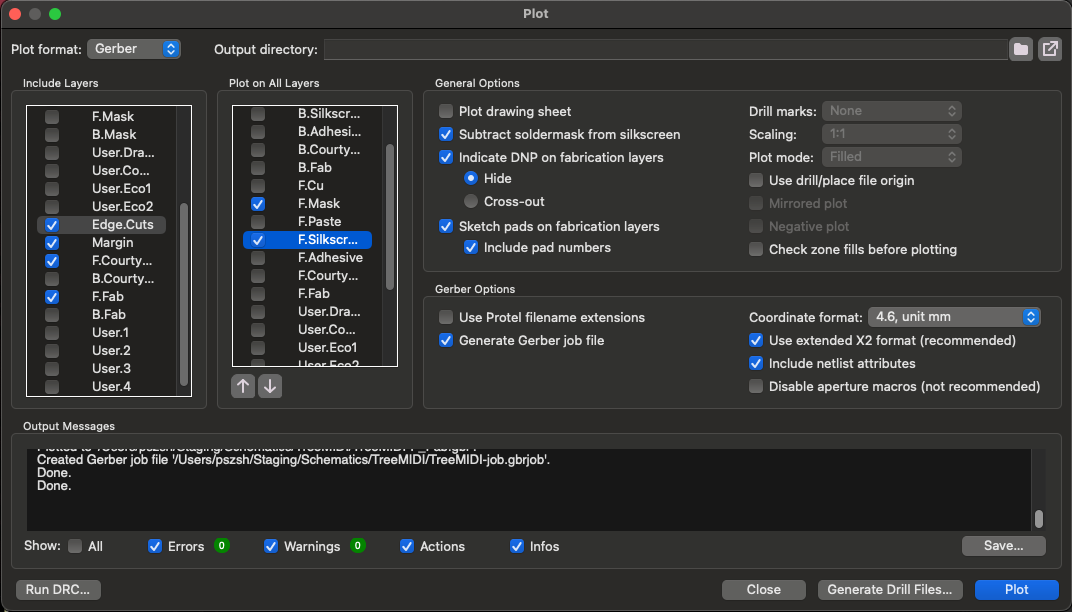1072x612 pixels.
Task: Click the Run DRC button
Action: tap(58, 590)
